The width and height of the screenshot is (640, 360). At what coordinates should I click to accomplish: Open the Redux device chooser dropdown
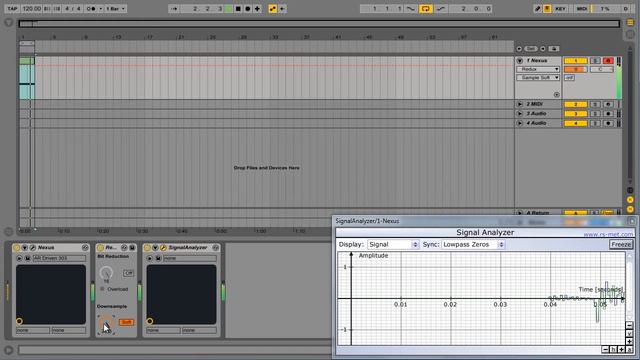coord(538,69)
